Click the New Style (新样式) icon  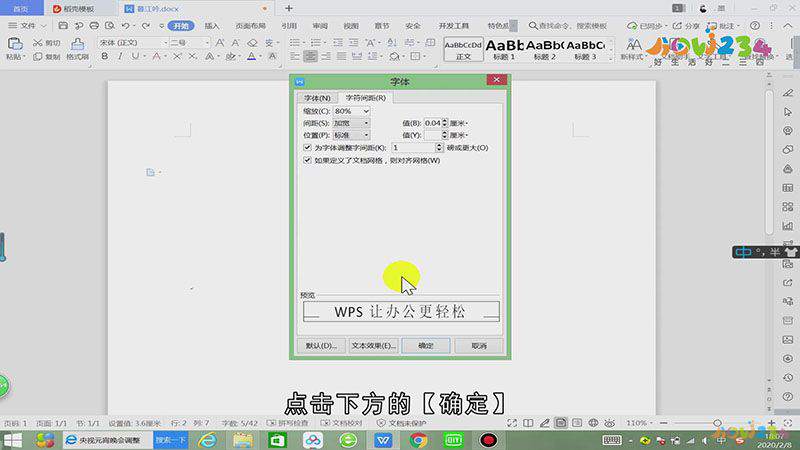tap(634, 44)
